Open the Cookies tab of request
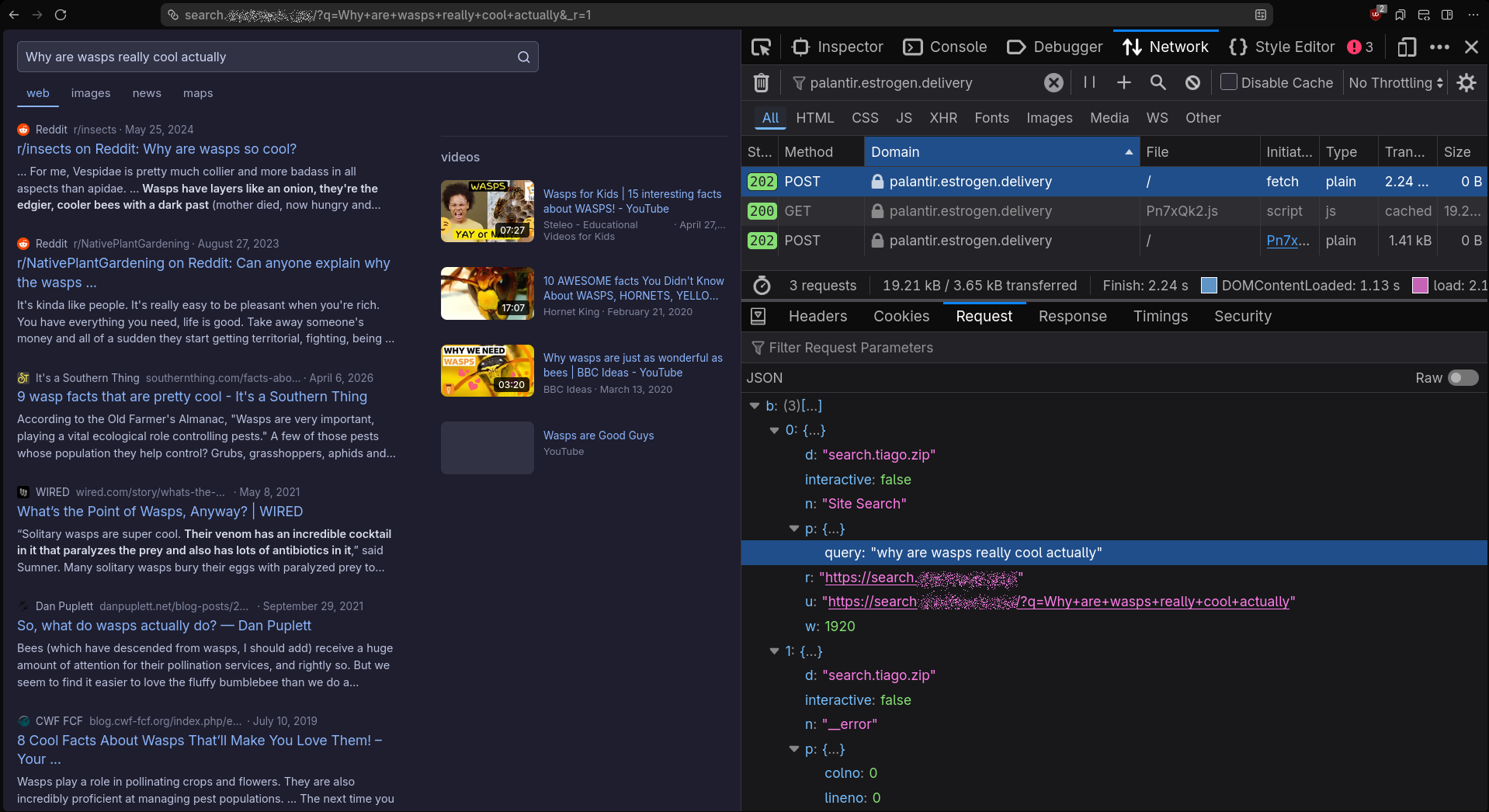 tap(901, 316)
